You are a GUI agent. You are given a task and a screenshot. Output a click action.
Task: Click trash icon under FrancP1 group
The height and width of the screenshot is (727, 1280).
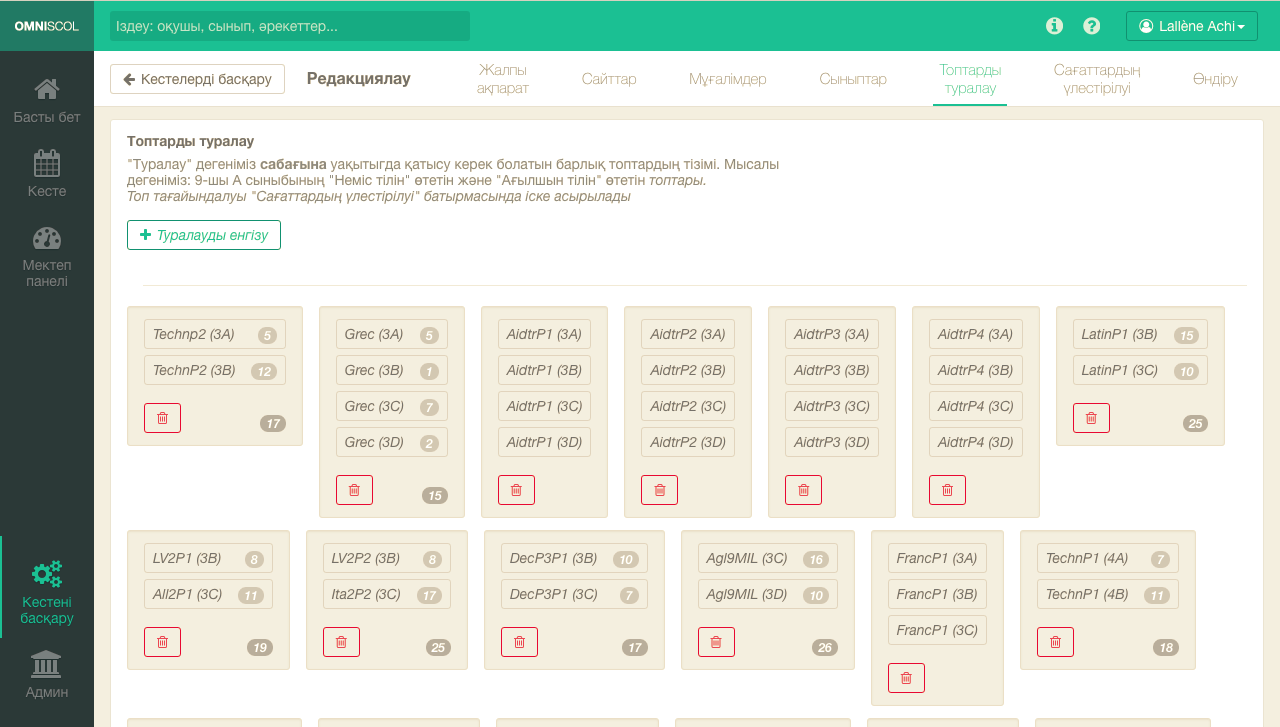click(x=906, y=678)
